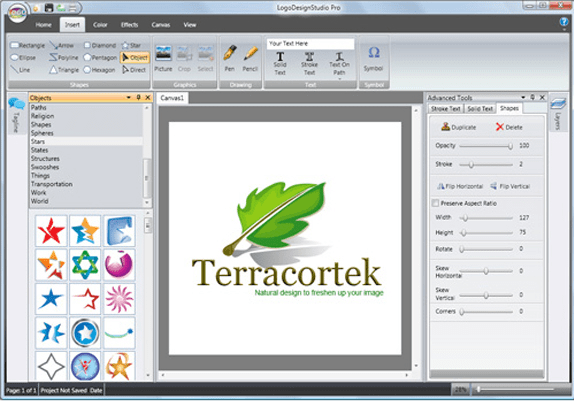Select the World category in Objects list
574x401 pixels.
[x=86, y=201]
